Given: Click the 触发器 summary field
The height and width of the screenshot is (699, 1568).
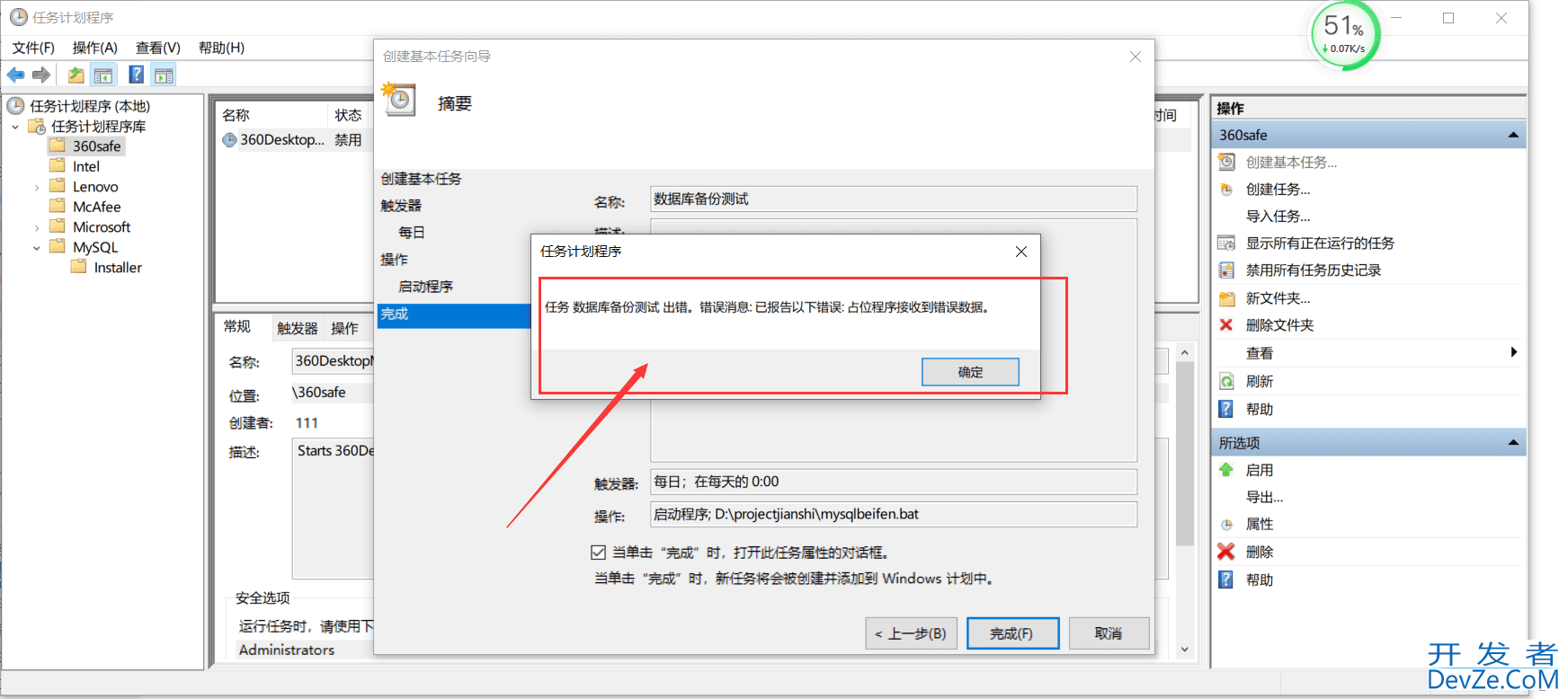Looking at the screenshot, I should point(894,482).
